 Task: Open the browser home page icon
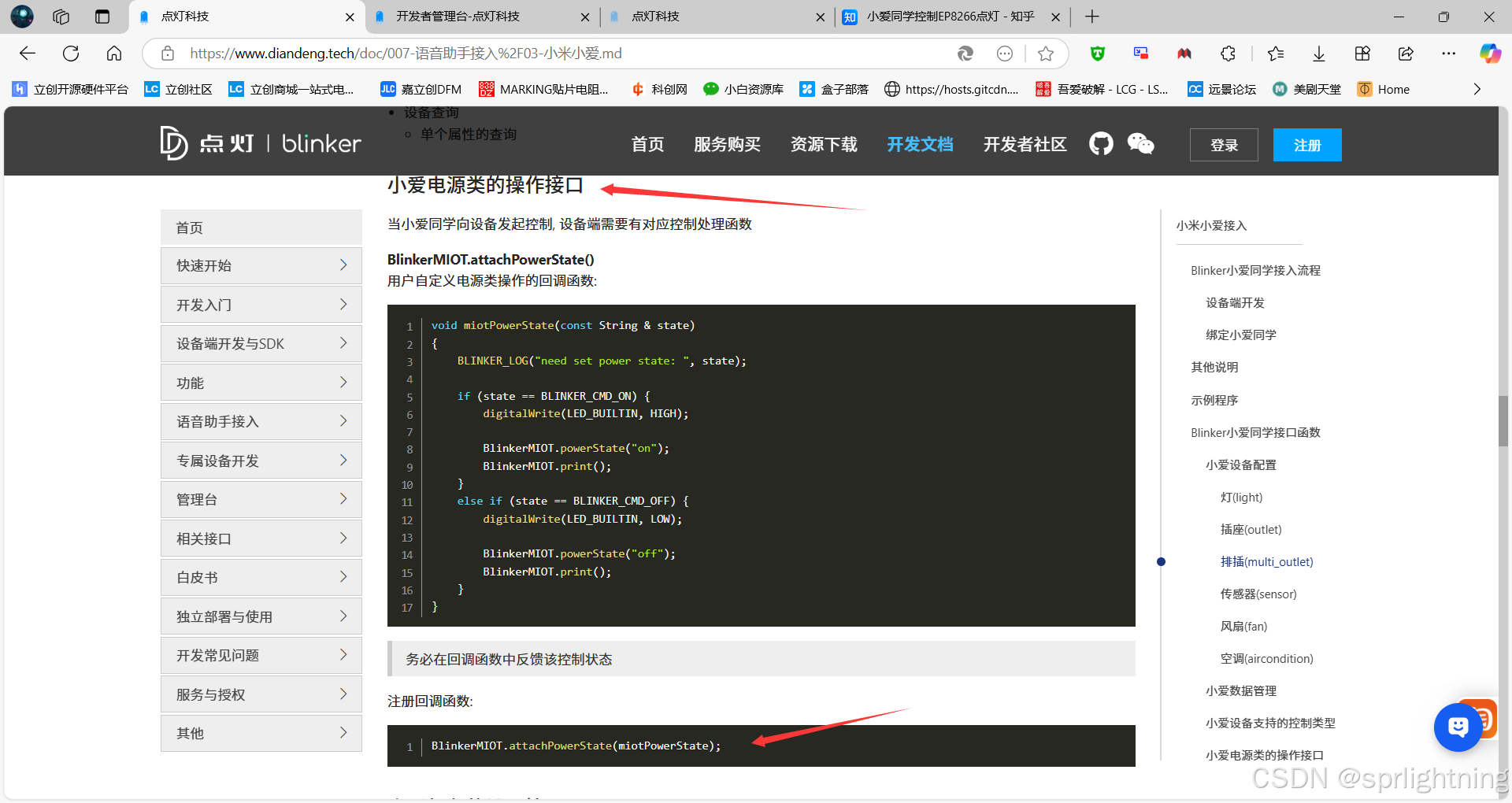(114, 54)
